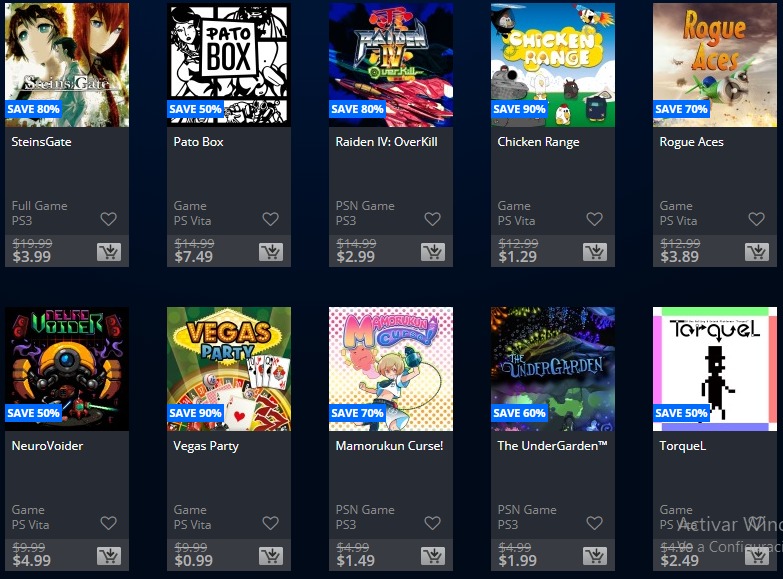Add Mamorukun Curse! to cart
783x579 pixels.
click(433, 556)
